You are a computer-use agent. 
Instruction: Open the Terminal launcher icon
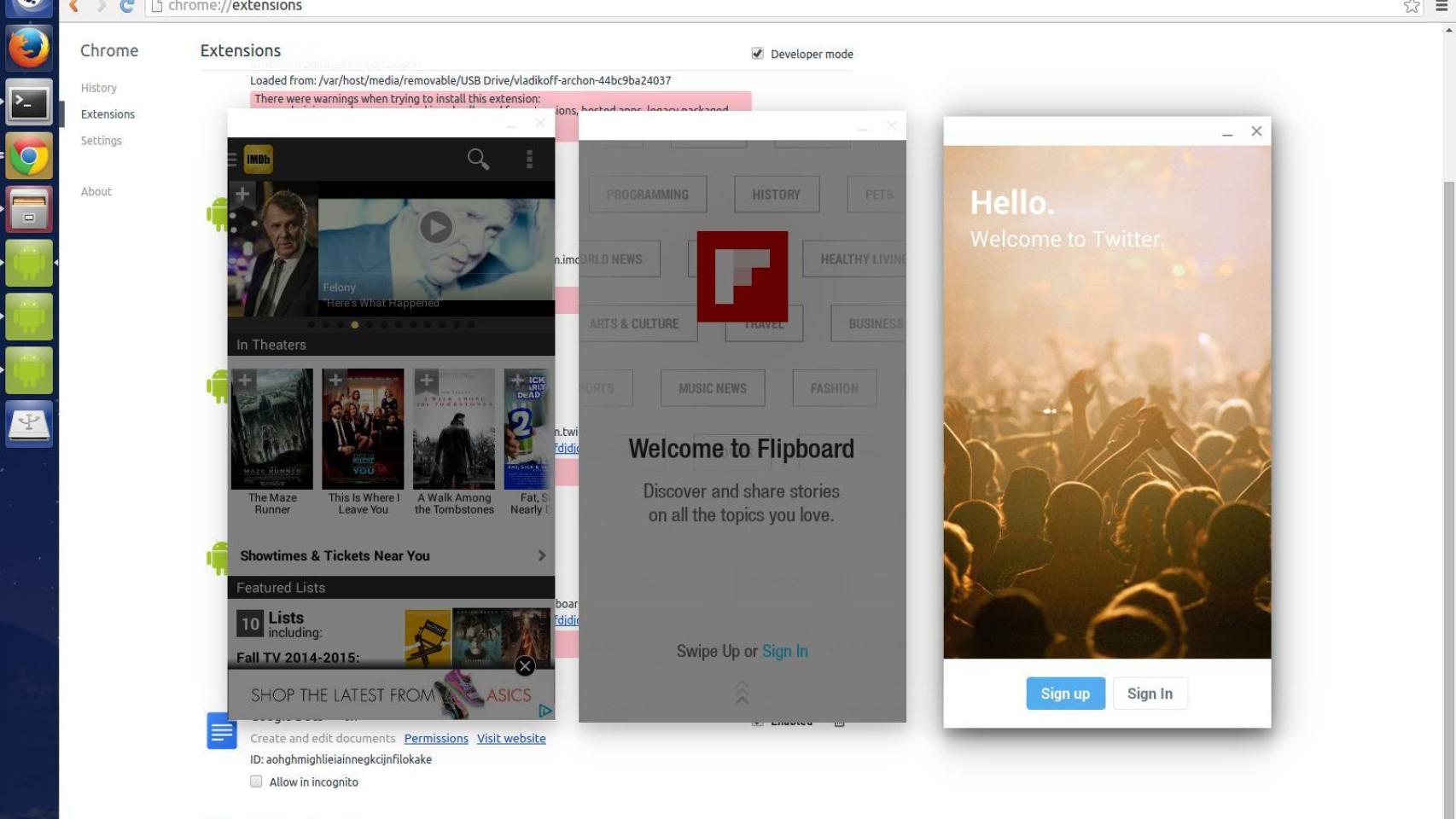click(29, 102)
